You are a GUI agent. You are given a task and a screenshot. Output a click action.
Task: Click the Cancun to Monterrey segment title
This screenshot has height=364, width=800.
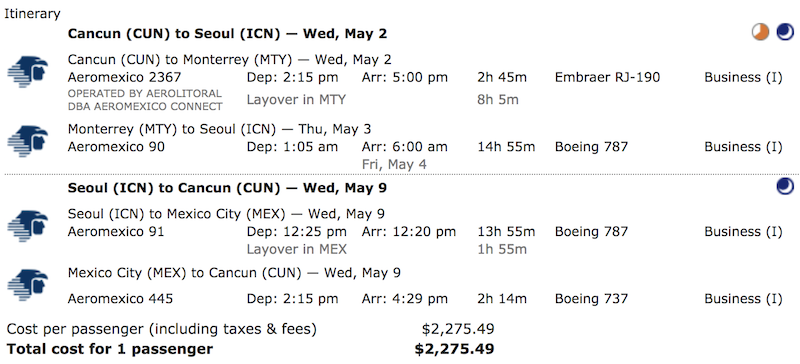[x=230, y=60]
